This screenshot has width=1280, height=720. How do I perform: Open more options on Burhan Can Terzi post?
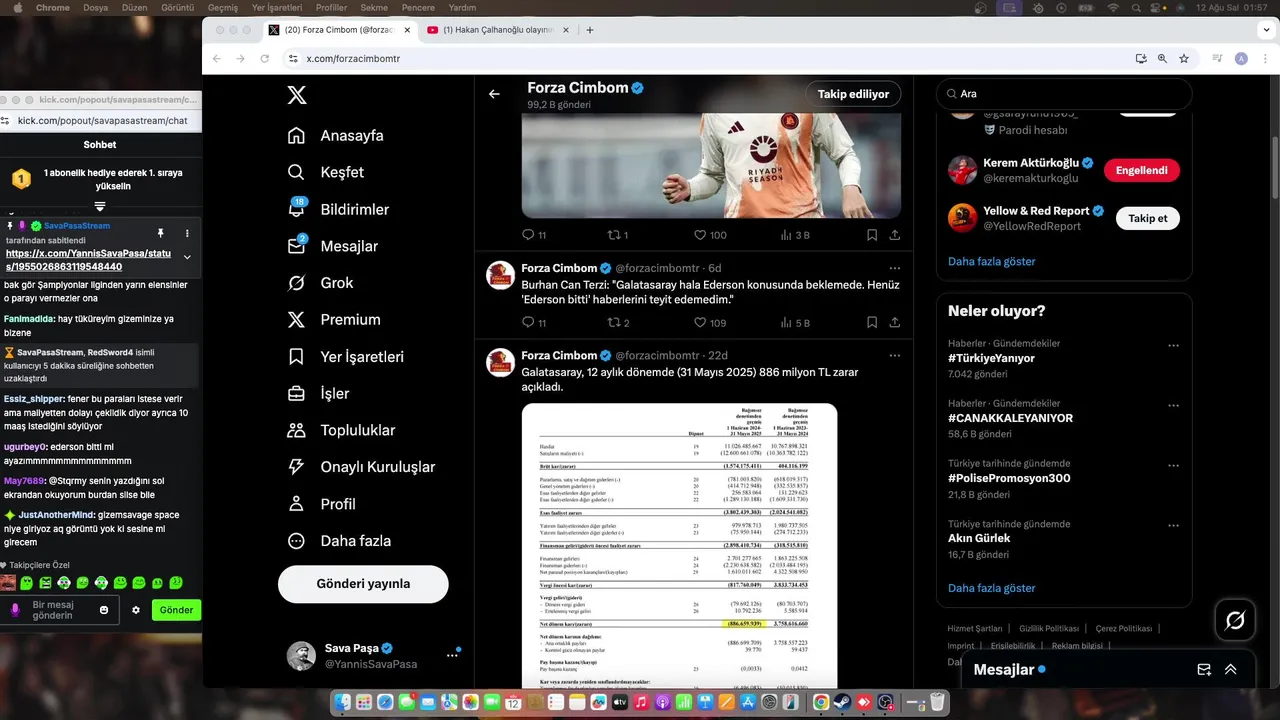895,268
